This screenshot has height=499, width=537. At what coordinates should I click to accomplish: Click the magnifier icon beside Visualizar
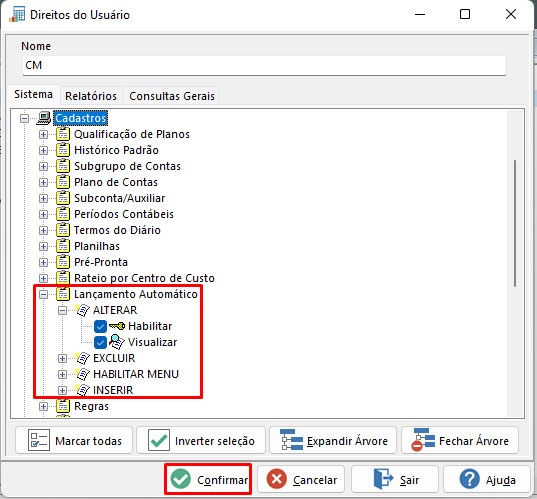click(x=117, y=342)
